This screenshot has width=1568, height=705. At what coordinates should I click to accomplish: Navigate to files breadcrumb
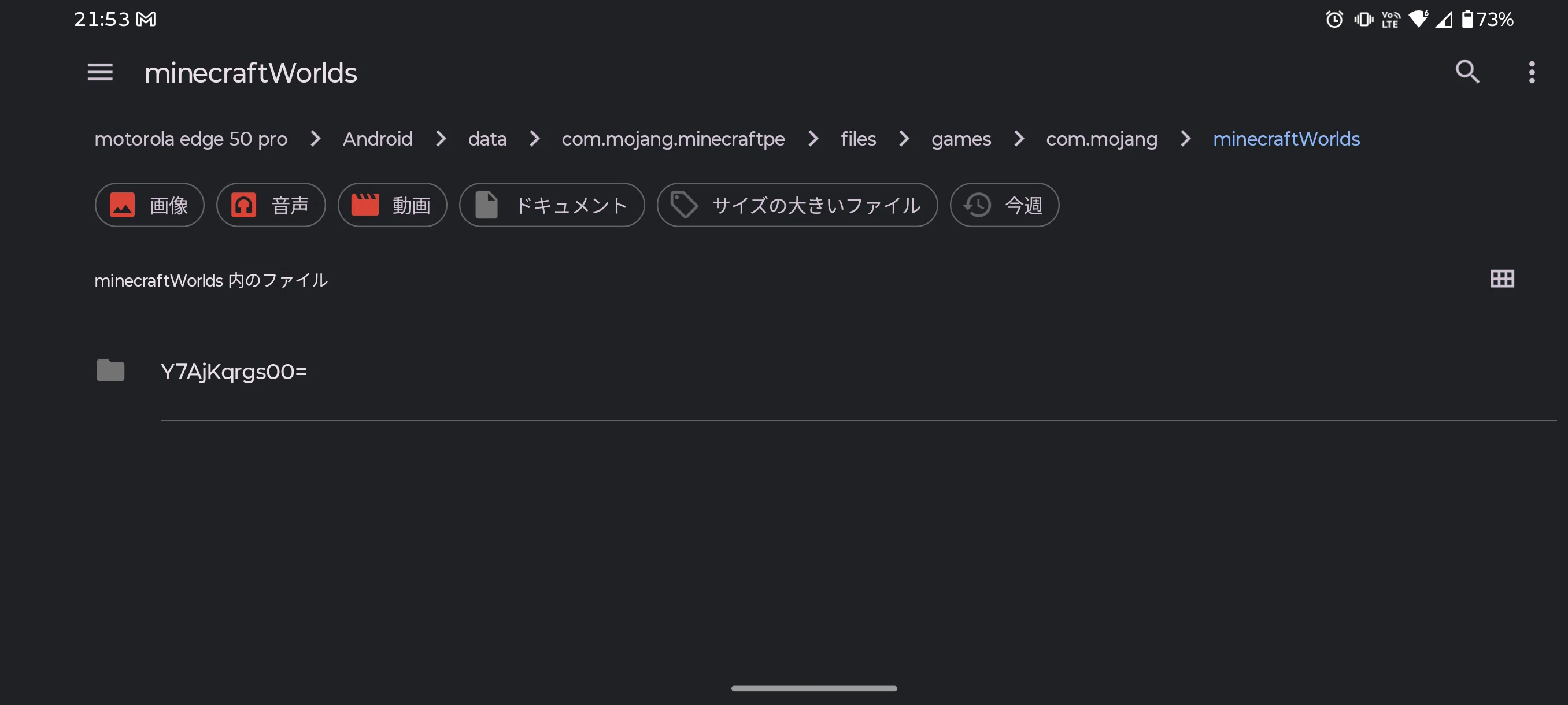(x=858, y=139)
